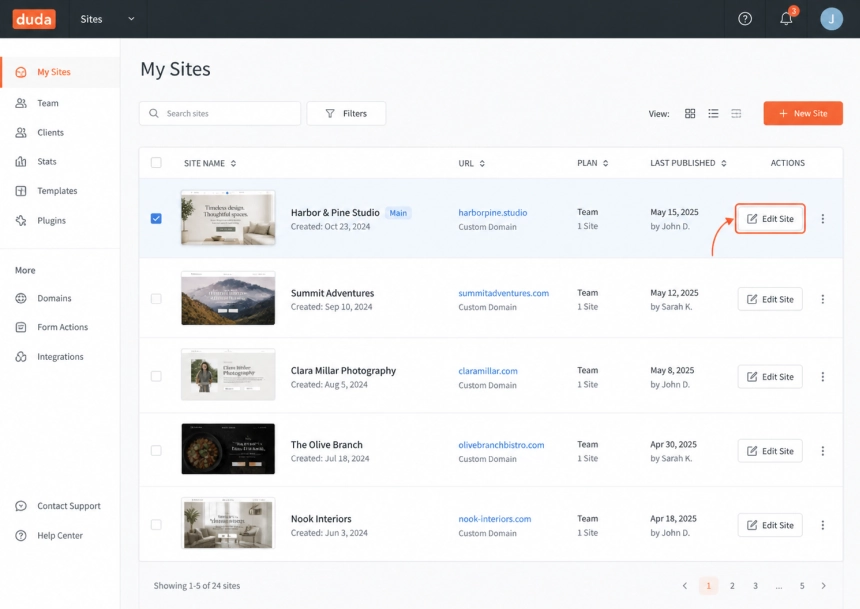This screenshot has width=860, height=609.
Task: Open the Help Center
Action: pyautogui.click(x=60, y=535)
